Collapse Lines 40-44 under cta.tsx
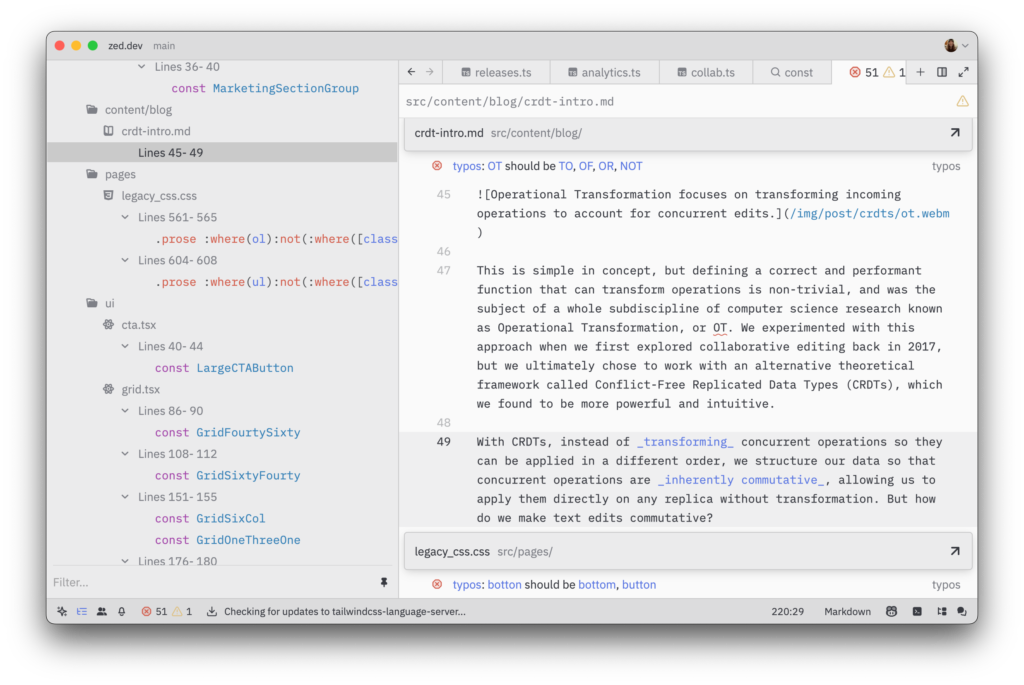 [125, 346]
